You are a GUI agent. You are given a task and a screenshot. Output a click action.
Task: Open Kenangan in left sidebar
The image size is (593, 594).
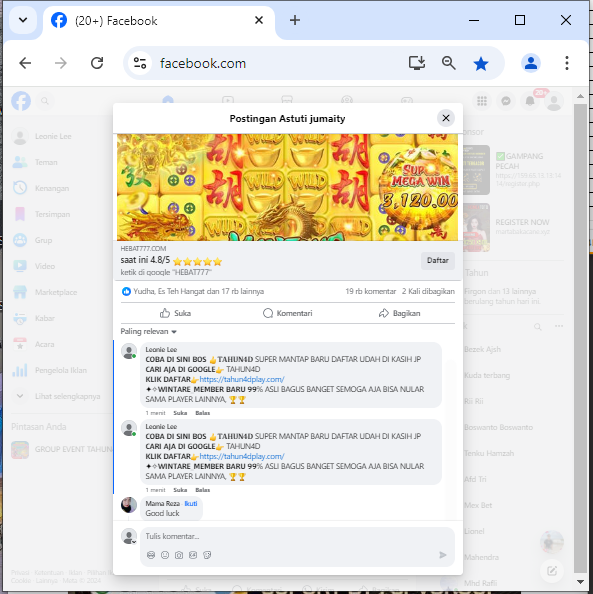coord(52,188)
